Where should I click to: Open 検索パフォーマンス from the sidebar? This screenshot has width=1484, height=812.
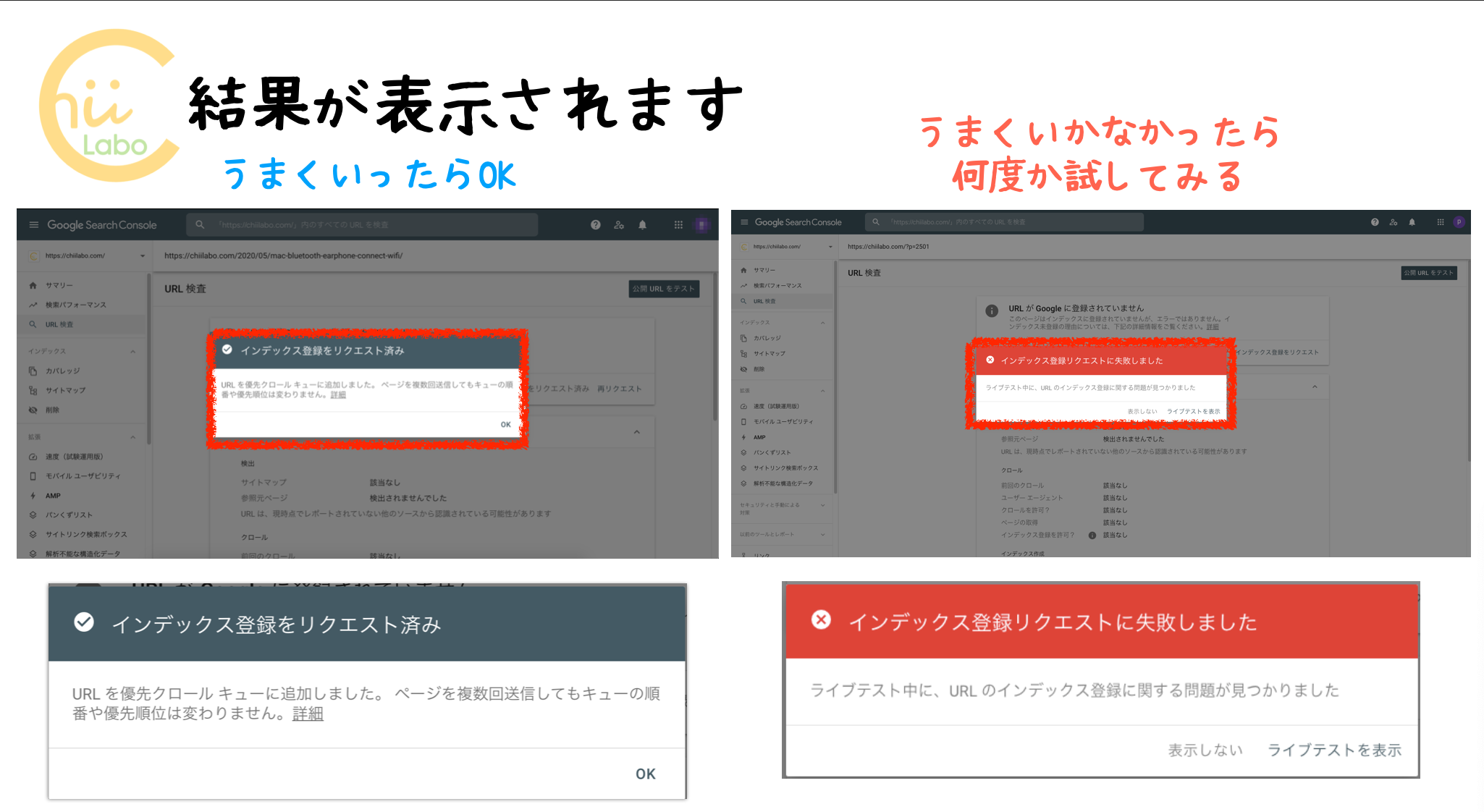pos(76,305)
